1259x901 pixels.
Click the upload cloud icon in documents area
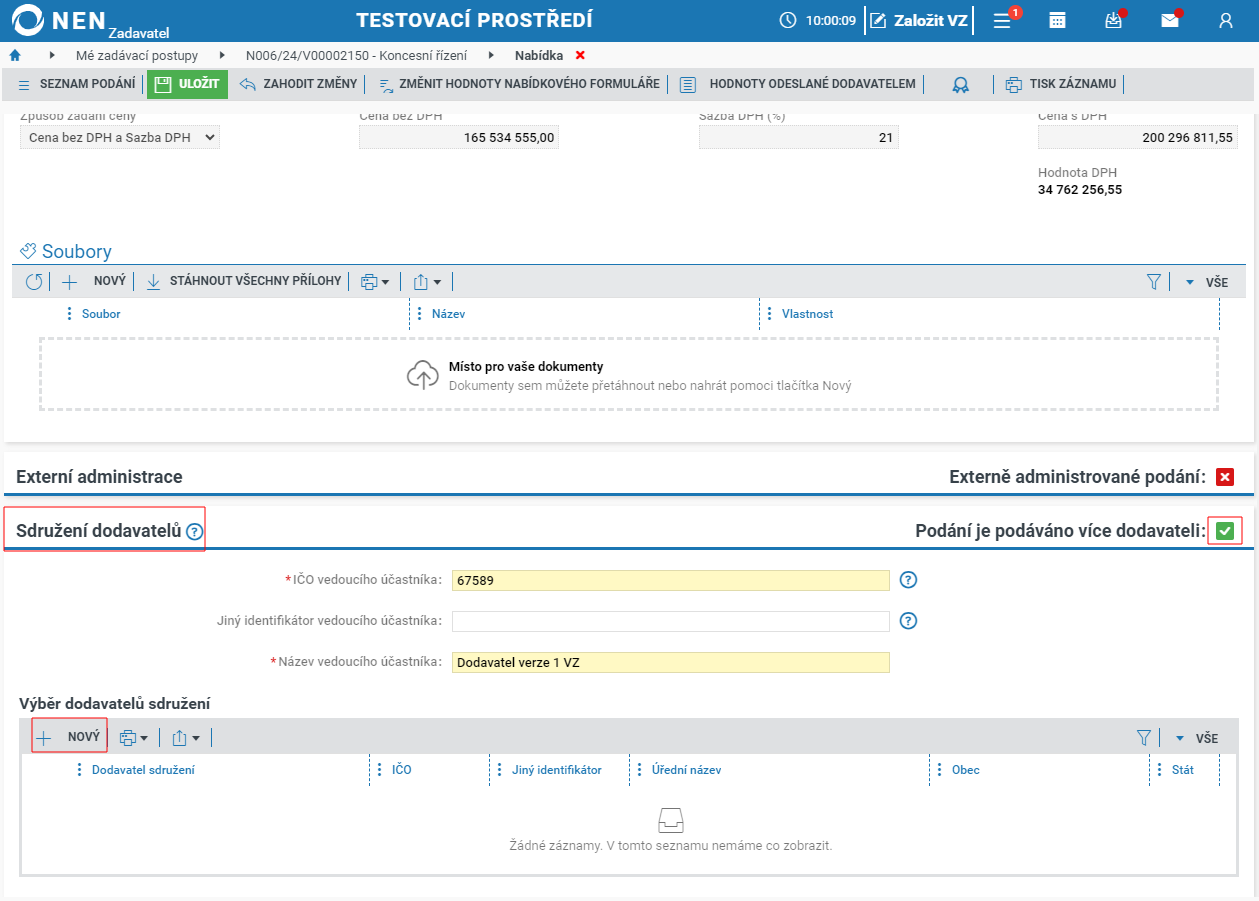click(423, 374)
